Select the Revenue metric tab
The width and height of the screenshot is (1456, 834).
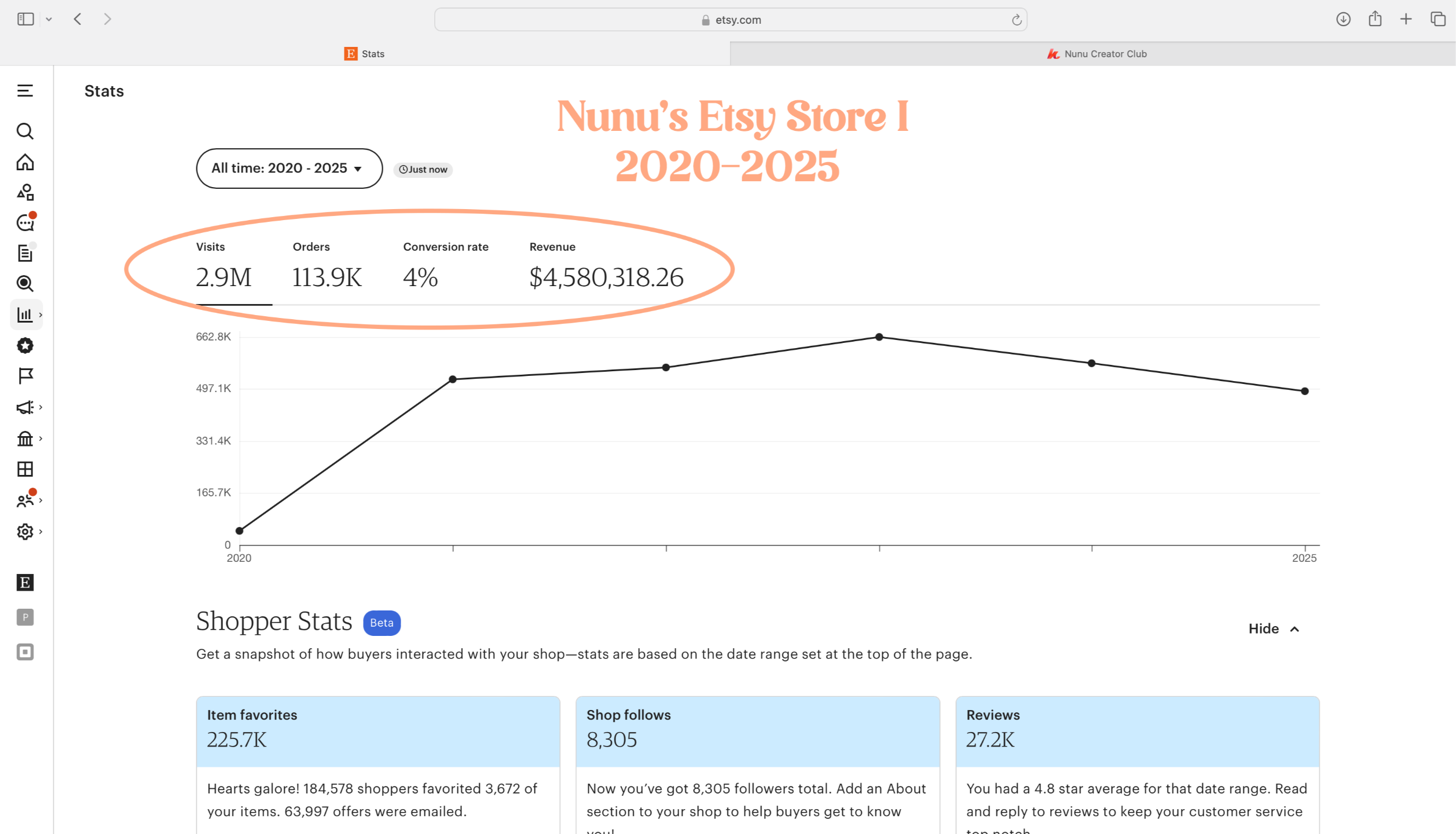click(x=606, y=266)
